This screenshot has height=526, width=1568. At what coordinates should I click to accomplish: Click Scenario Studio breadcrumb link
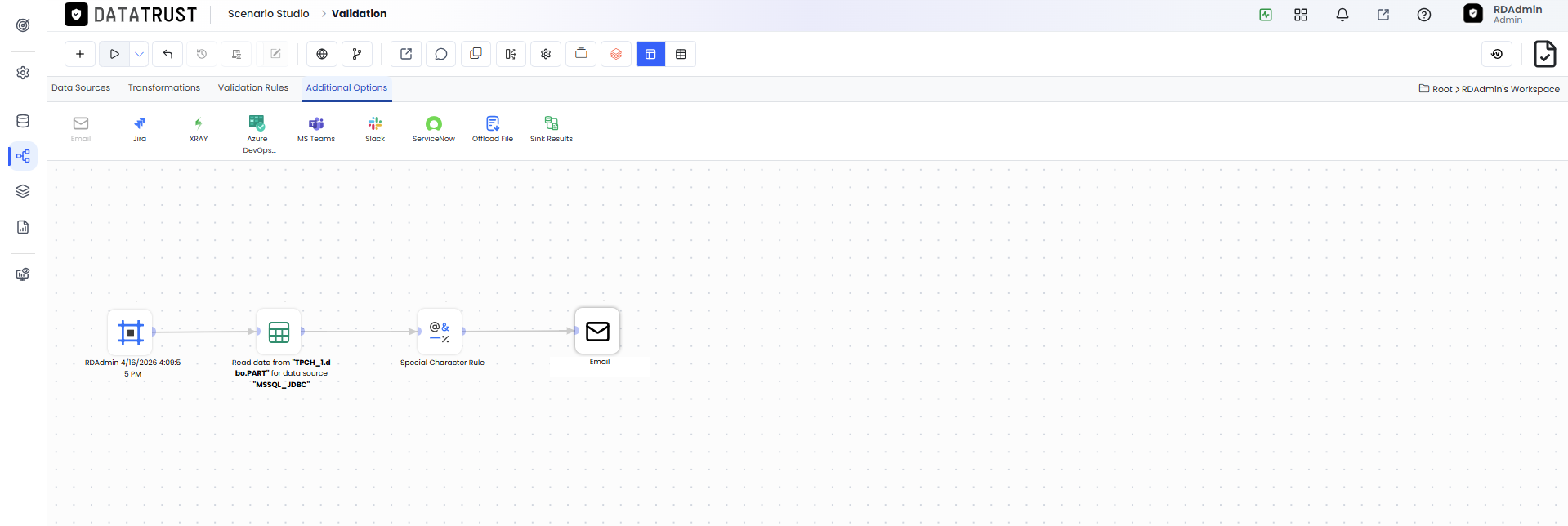(x=268, y=14)
